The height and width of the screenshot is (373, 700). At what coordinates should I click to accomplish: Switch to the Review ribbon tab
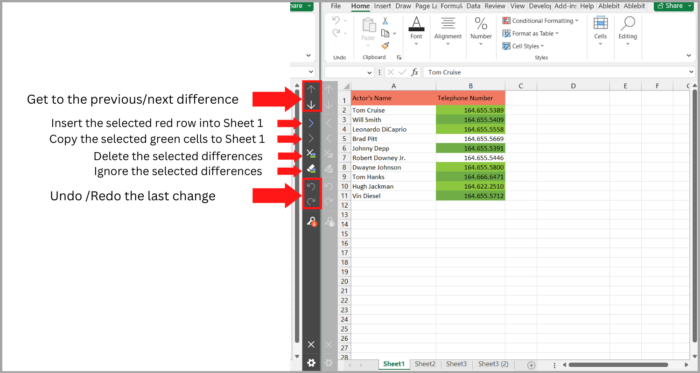pos(495,6)
